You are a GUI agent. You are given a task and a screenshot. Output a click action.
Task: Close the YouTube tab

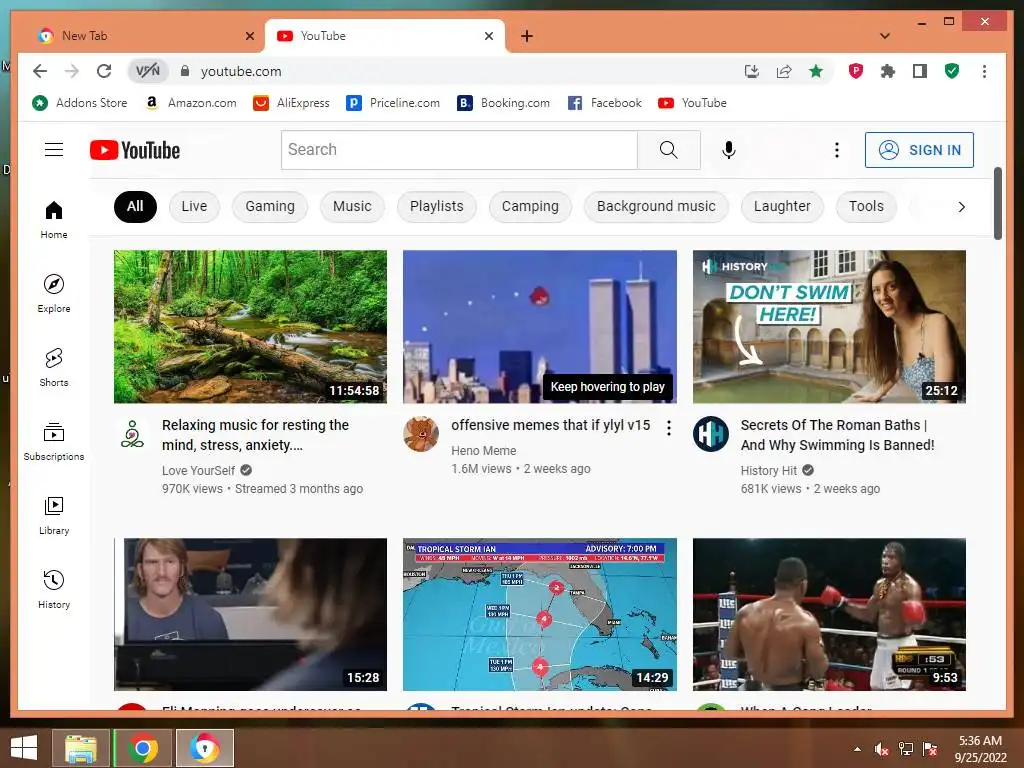pos(488,36)
